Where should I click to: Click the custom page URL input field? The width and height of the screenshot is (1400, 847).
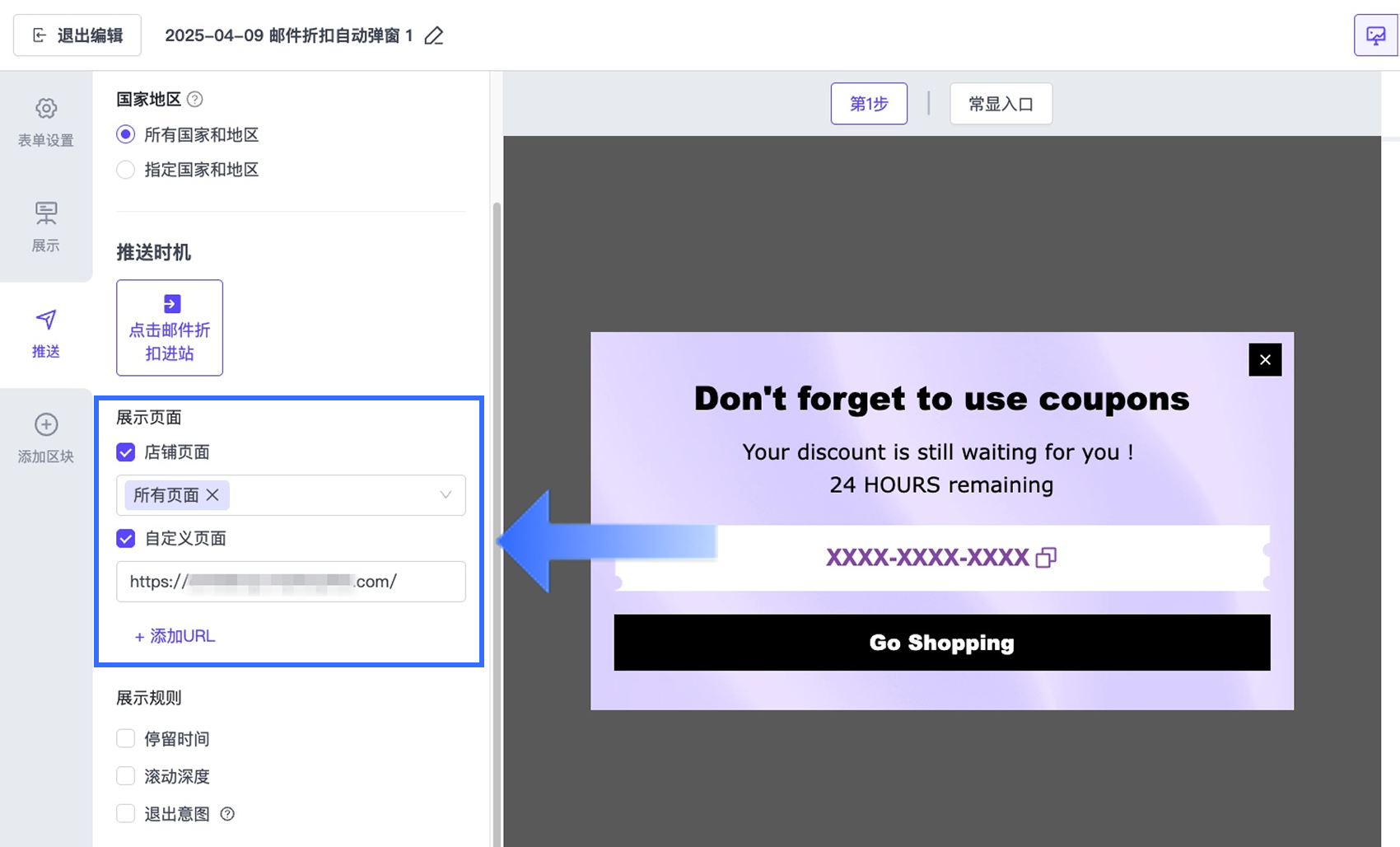[291, 582]
